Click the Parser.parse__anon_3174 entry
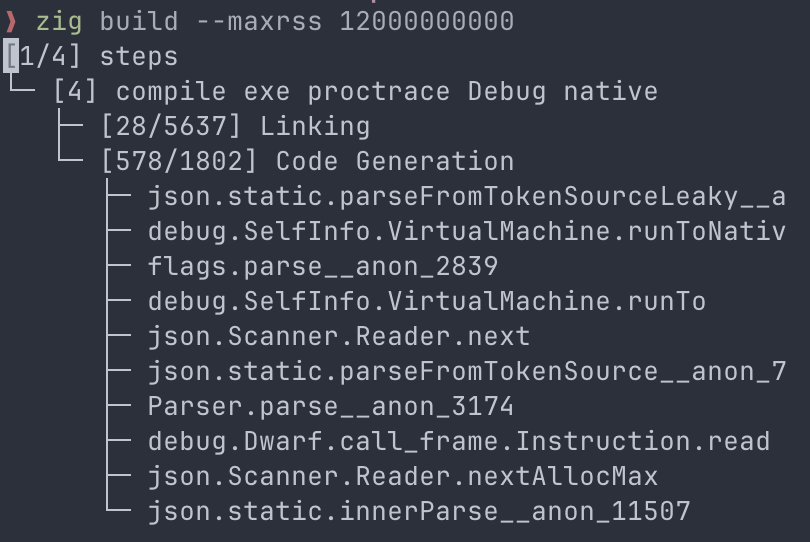The width and height of the screenshot is (810, 542). (x=330, y=406)
